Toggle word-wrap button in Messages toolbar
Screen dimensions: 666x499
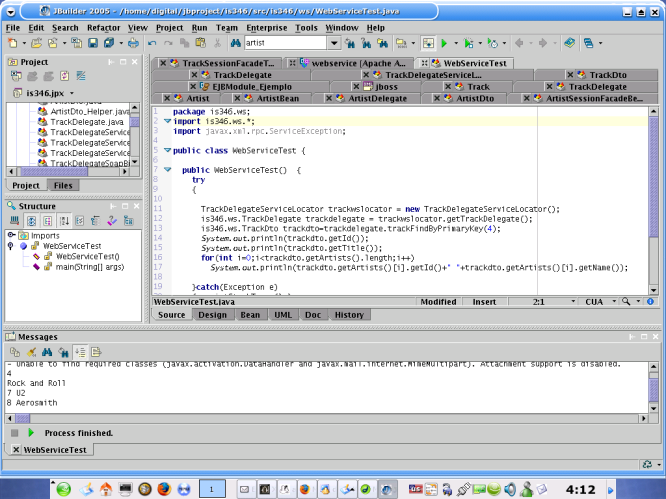(94, 352)
